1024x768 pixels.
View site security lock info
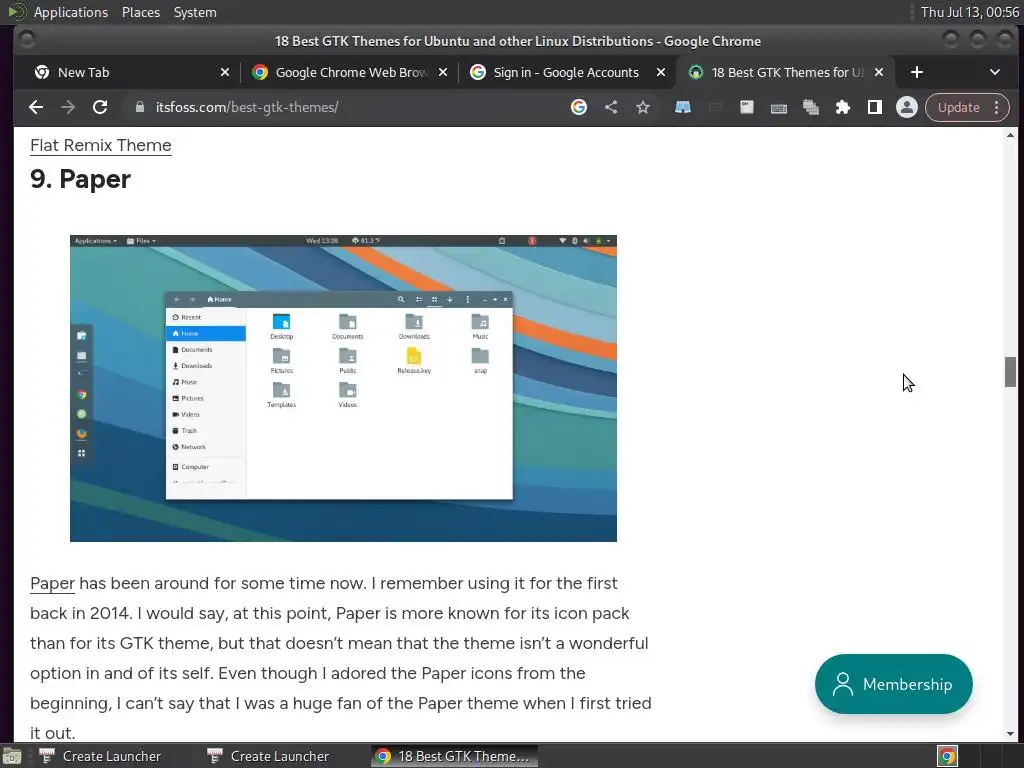[140, 108]
